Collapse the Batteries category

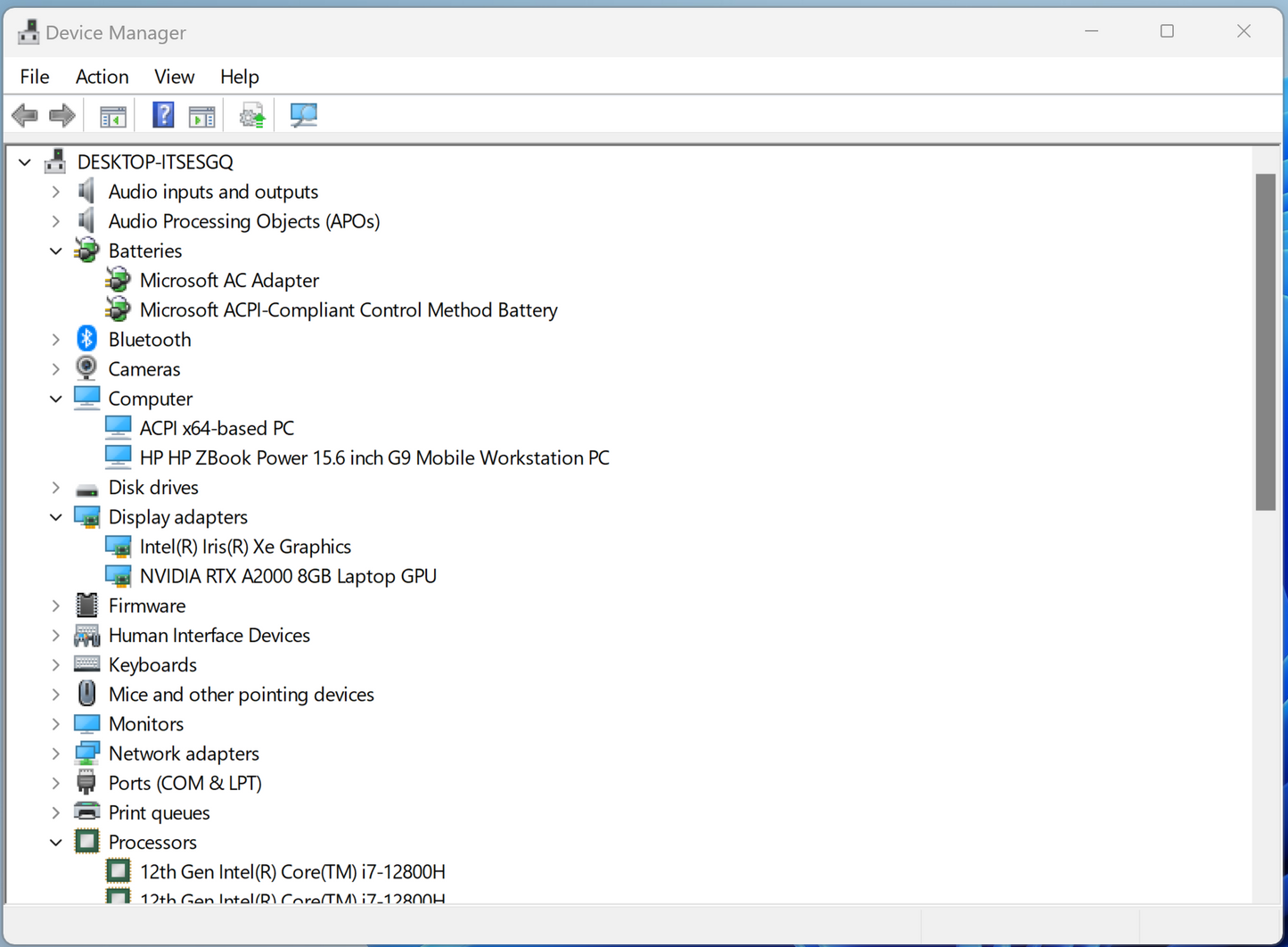[56, 251]
